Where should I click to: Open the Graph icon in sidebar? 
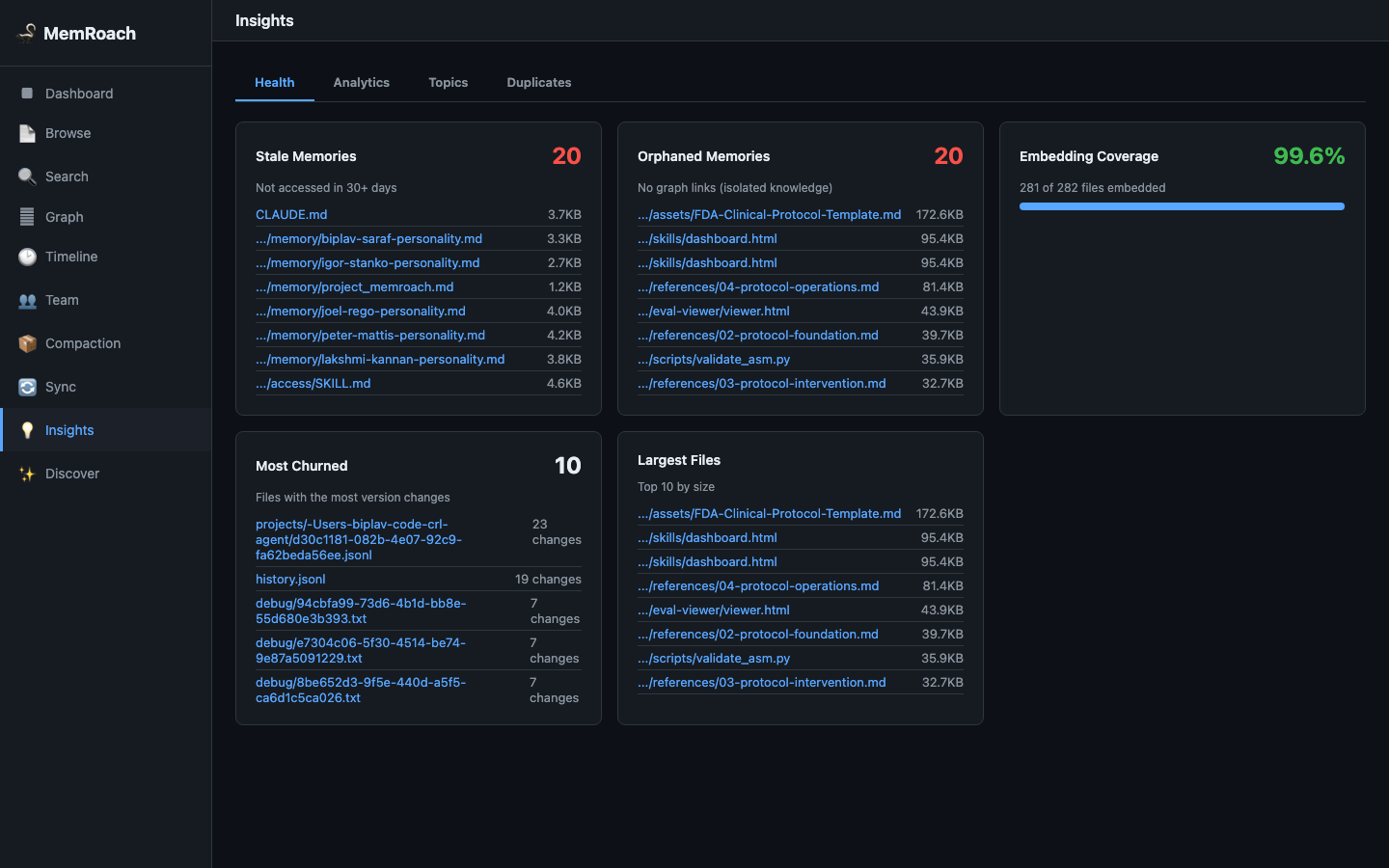[x=27, y=217]
